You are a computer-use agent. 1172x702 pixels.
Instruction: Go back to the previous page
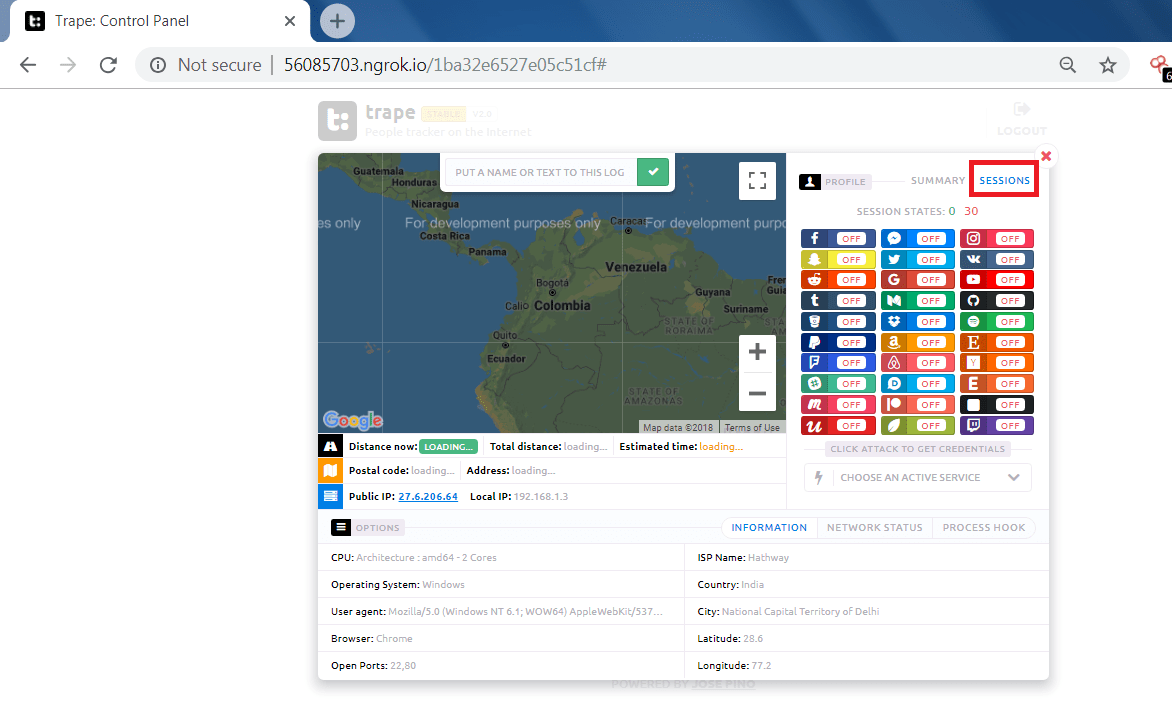(x=28, y=65)
